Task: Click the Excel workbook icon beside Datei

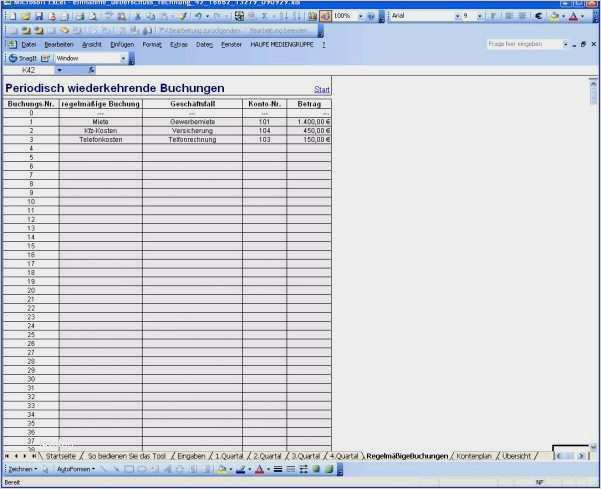Action: (x=12, y=44)
